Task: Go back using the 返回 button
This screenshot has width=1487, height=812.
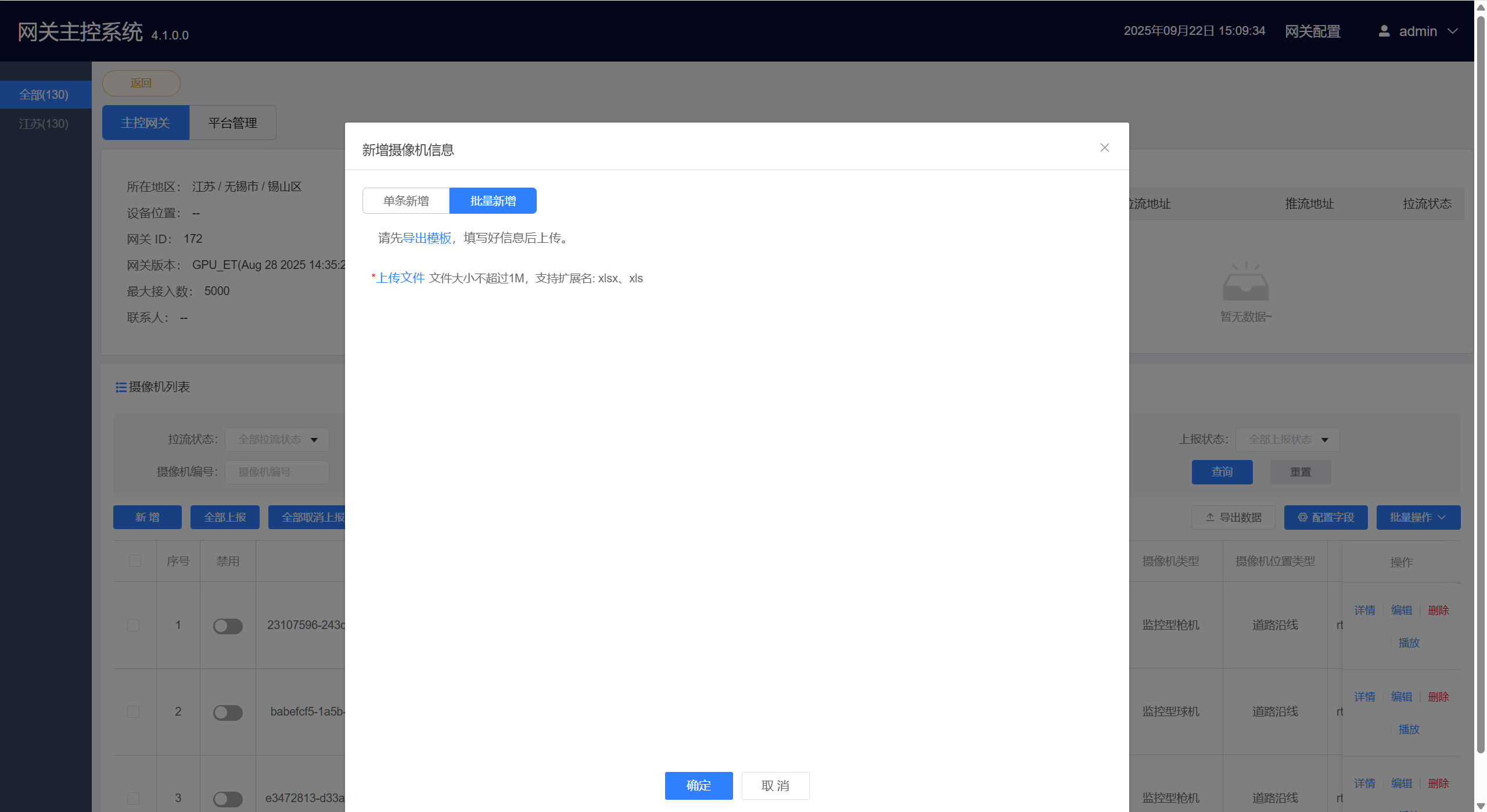Action: click(x=141, y=83)
